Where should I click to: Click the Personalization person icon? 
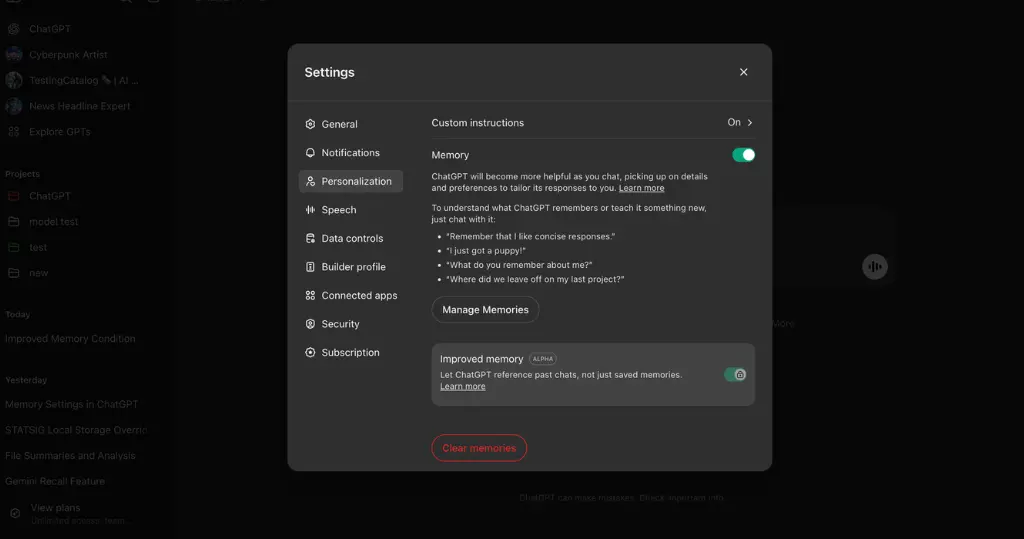coord(310,181)
